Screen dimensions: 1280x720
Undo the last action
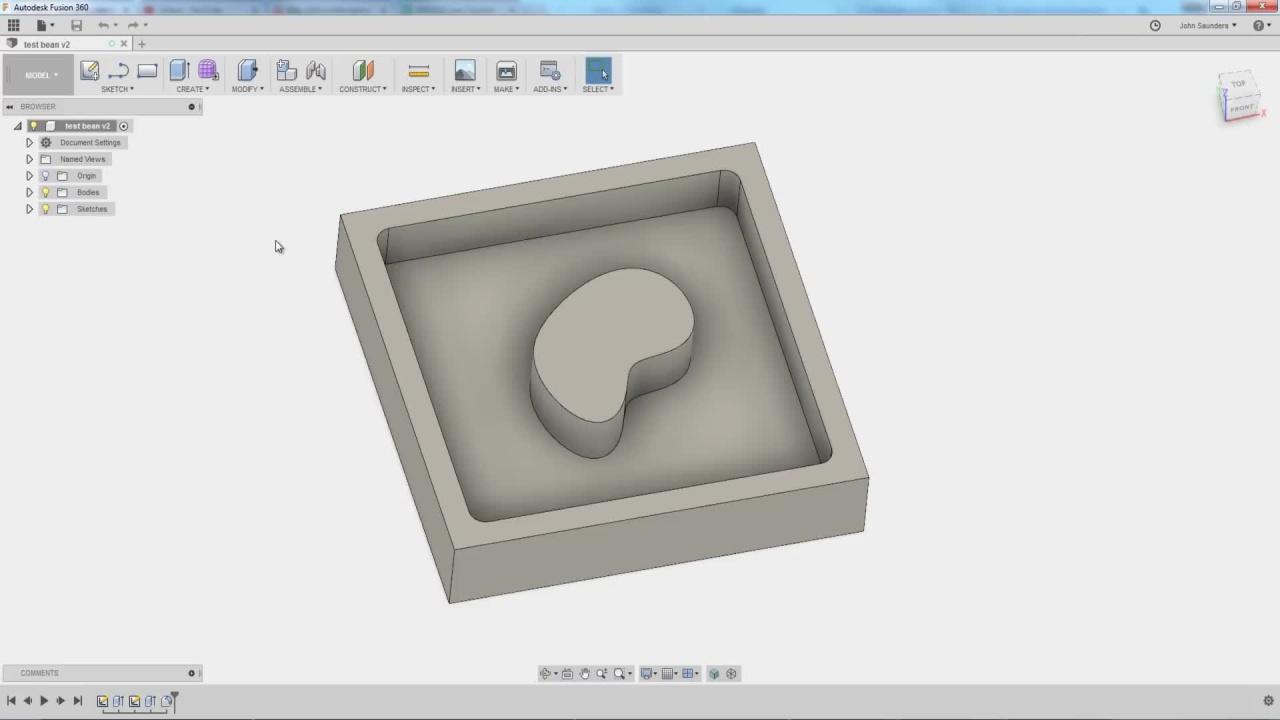point(103,25)
